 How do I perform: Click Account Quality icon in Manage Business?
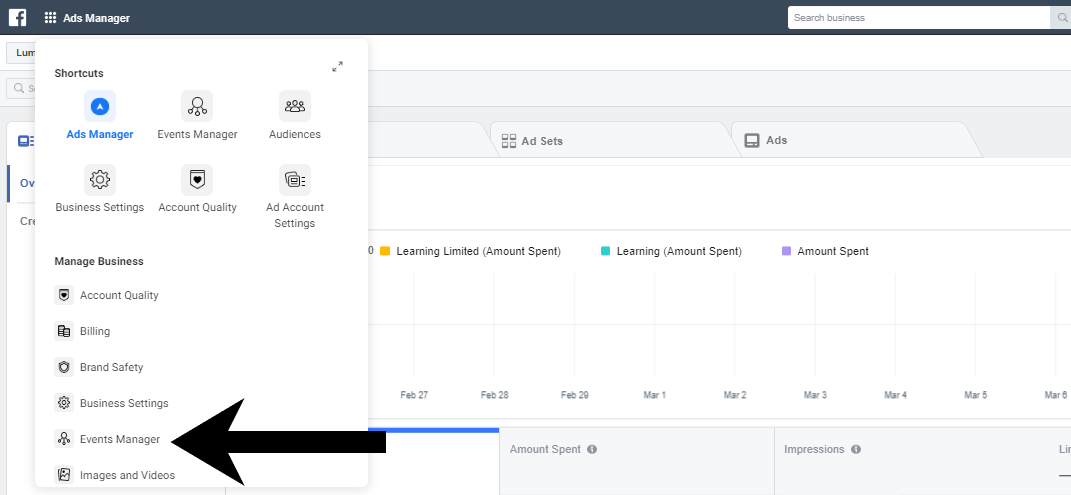click(64, 295)
